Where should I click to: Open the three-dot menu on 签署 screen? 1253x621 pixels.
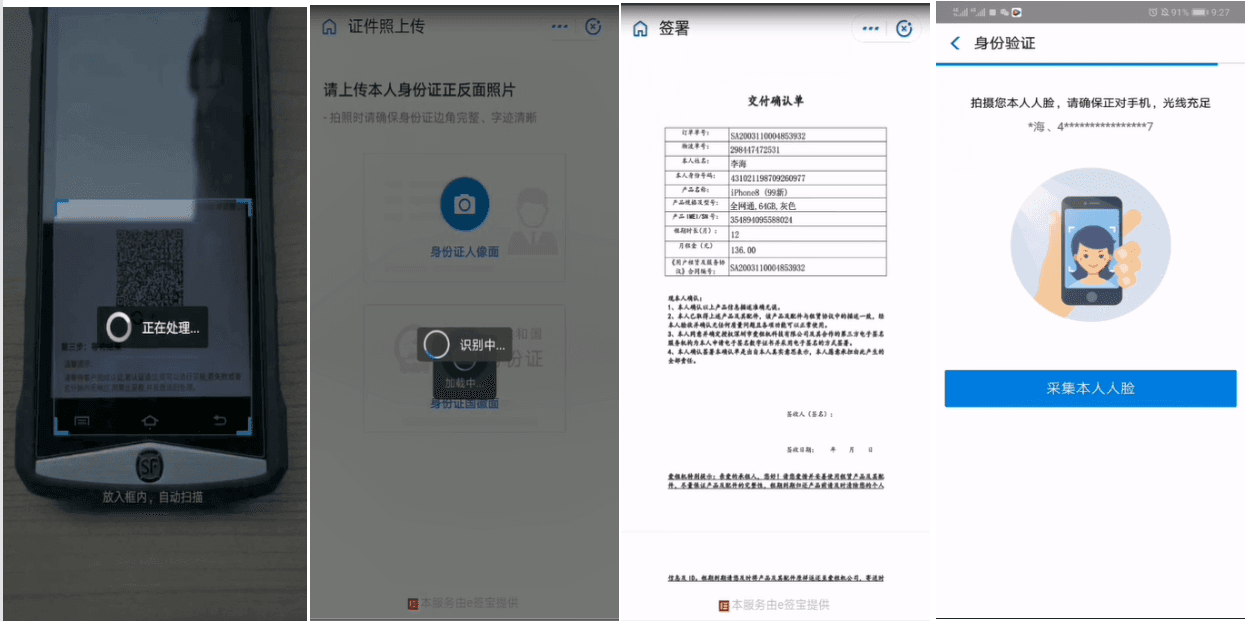coord(871,29)
